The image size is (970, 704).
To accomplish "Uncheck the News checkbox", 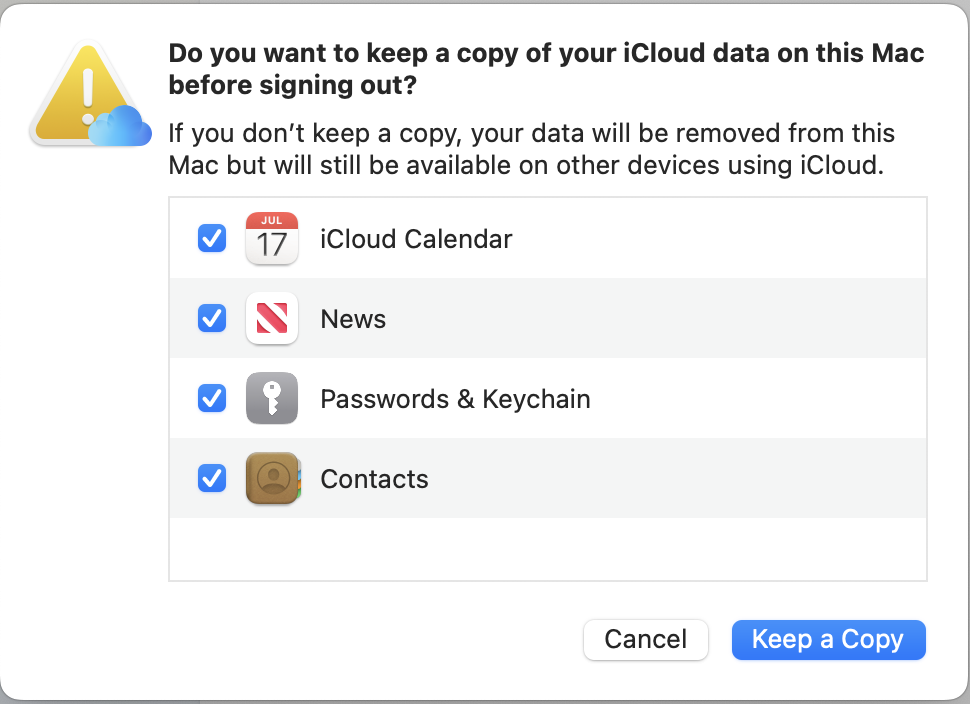I will pos(212,319).
